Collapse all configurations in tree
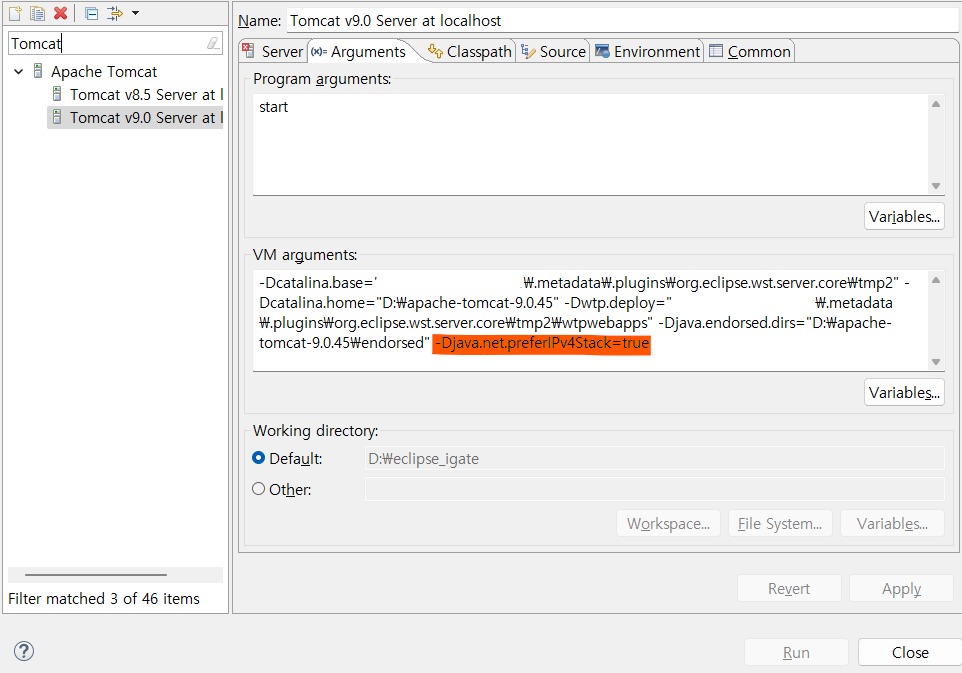Image resolution: width=962 pixels, height=673 pixels. tap(91, 13)
